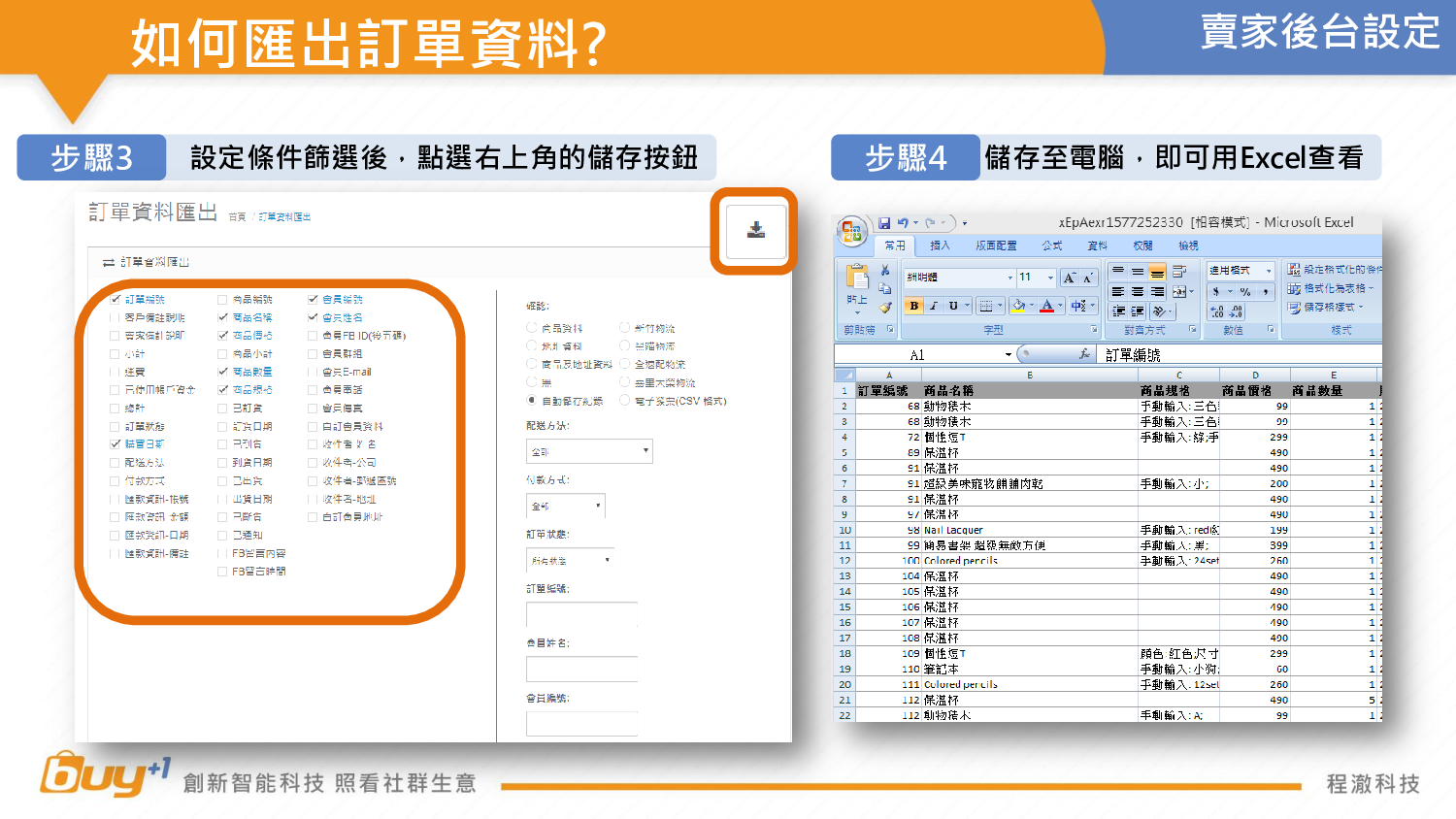This screenshot has width=1456, height=819.
Task: Toggle Bold formatting in Excel ribbon
Action: coord(913,306)
